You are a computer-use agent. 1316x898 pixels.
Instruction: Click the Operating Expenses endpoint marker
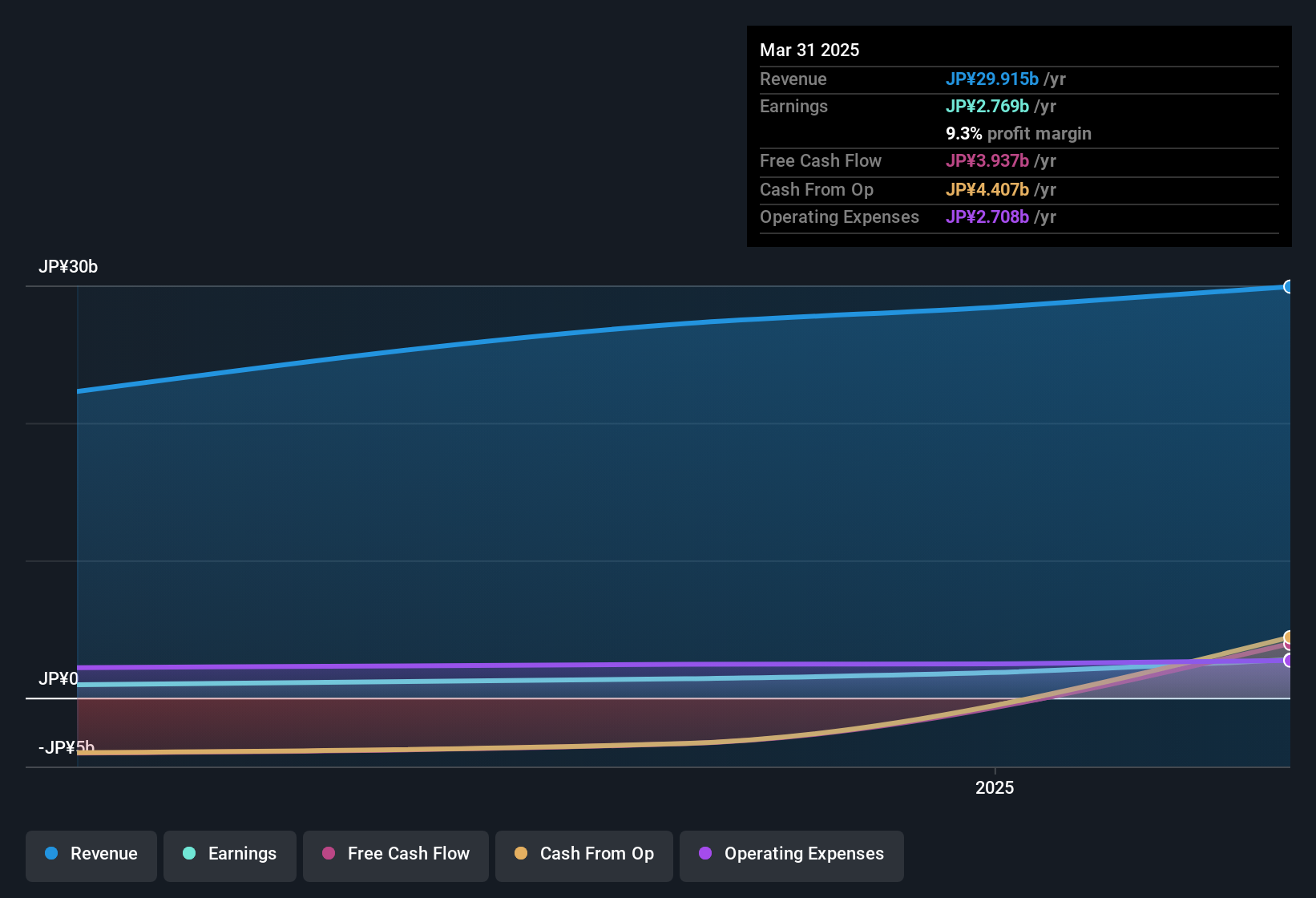coord(1289,661)
